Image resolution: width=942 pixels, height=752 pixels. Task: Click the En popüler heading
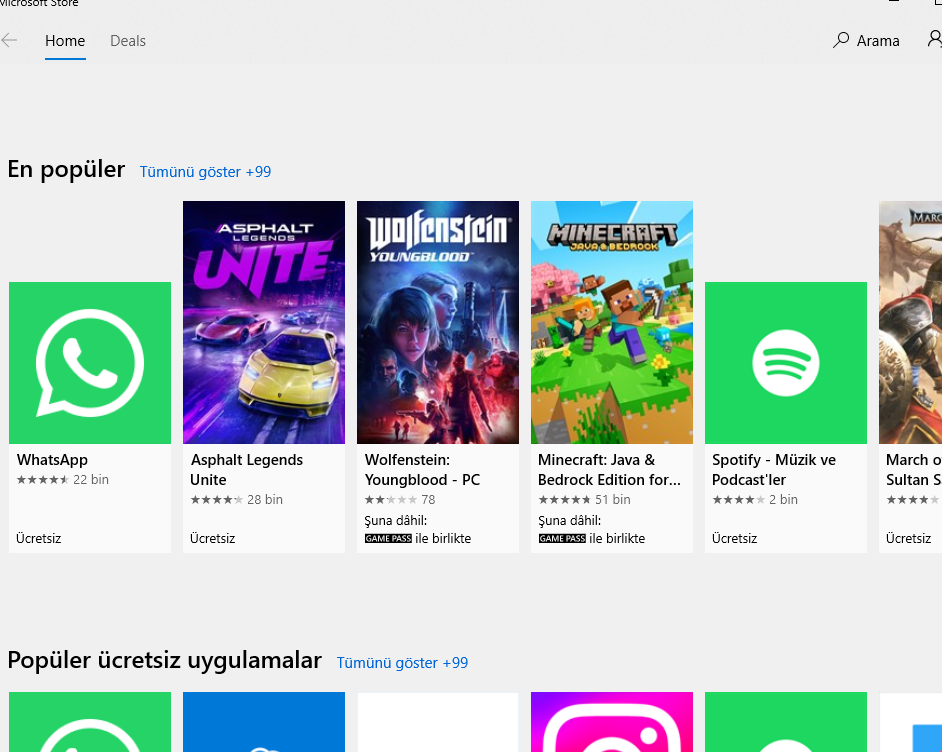[x=66, y=170]
